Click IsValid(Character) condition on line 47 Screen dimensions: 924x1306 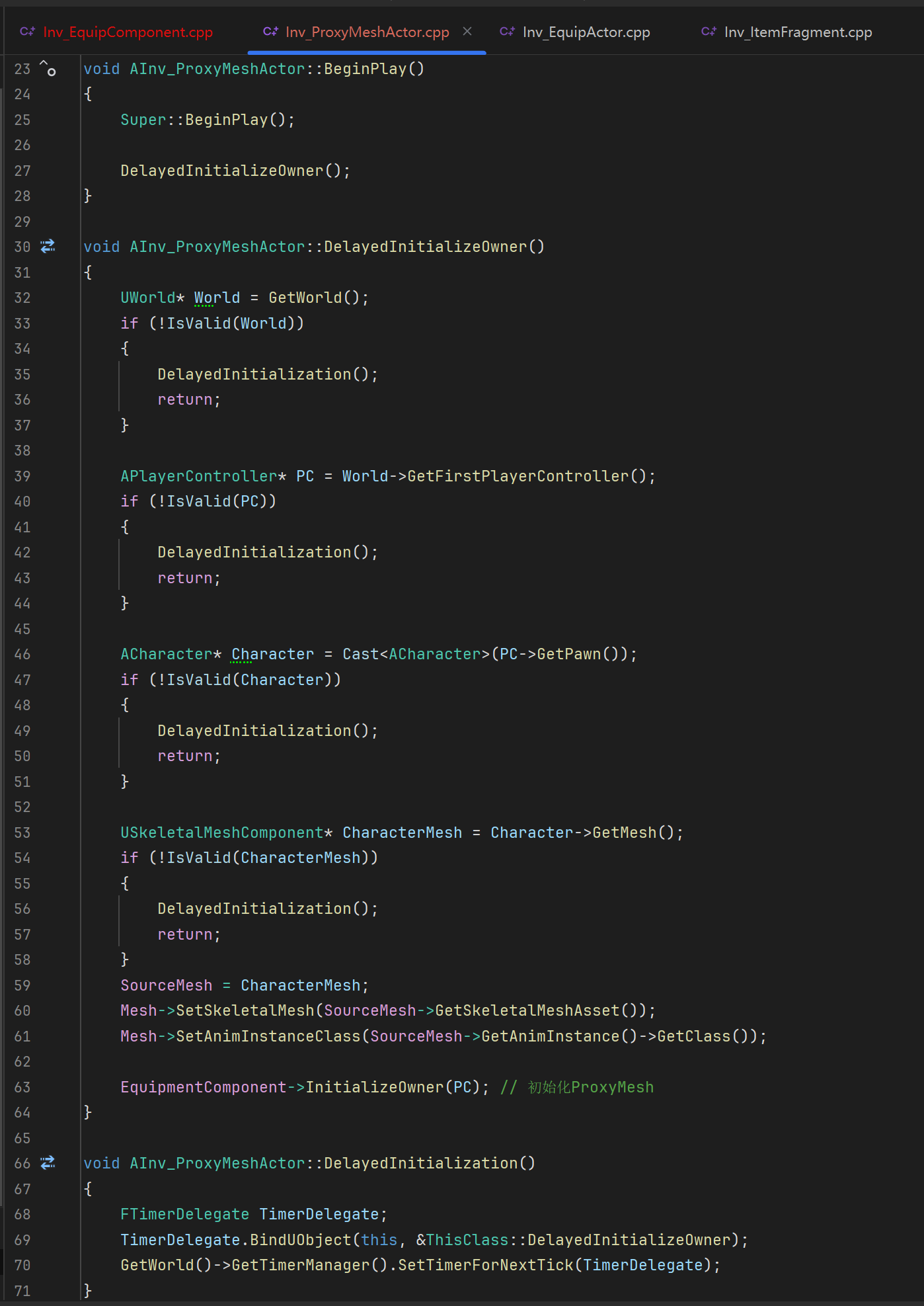pyautogui.click(x=249, y=680)
